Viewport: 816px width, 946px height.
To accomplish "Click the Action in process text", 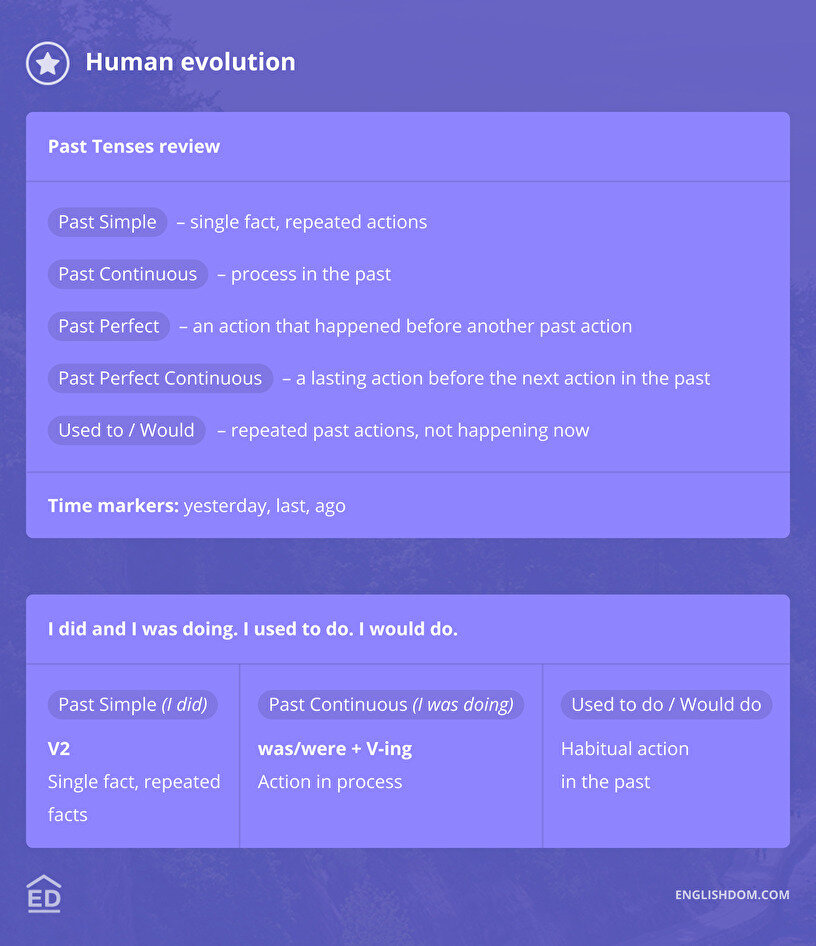I will (330, 782).
